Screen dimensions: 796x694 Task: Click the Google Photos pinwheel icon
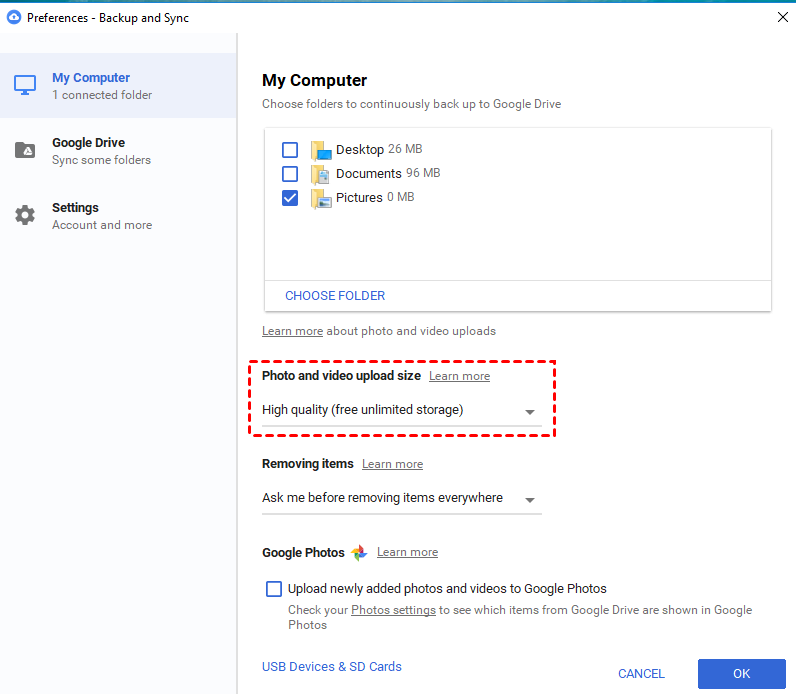pos(359,553)
